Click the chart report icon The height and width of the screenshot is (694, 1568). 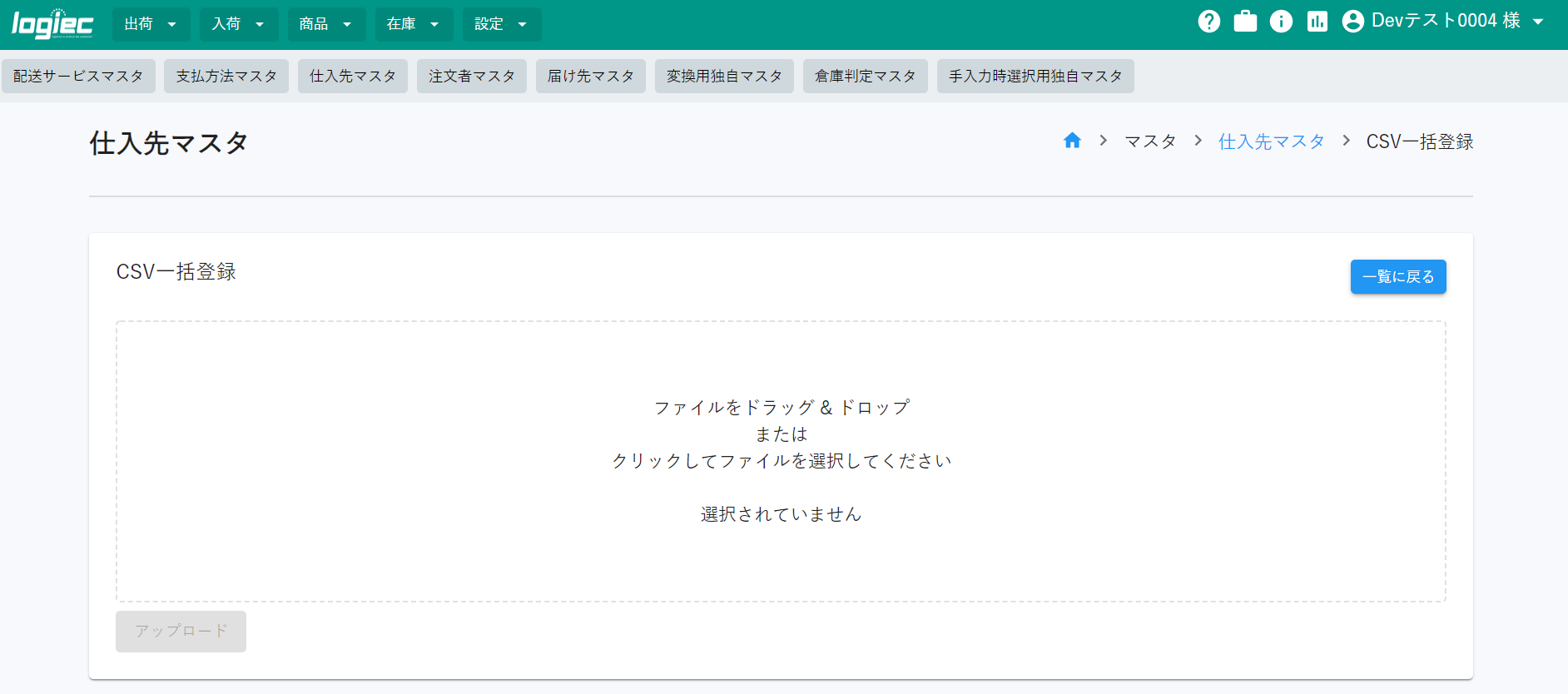[1317, 22]
